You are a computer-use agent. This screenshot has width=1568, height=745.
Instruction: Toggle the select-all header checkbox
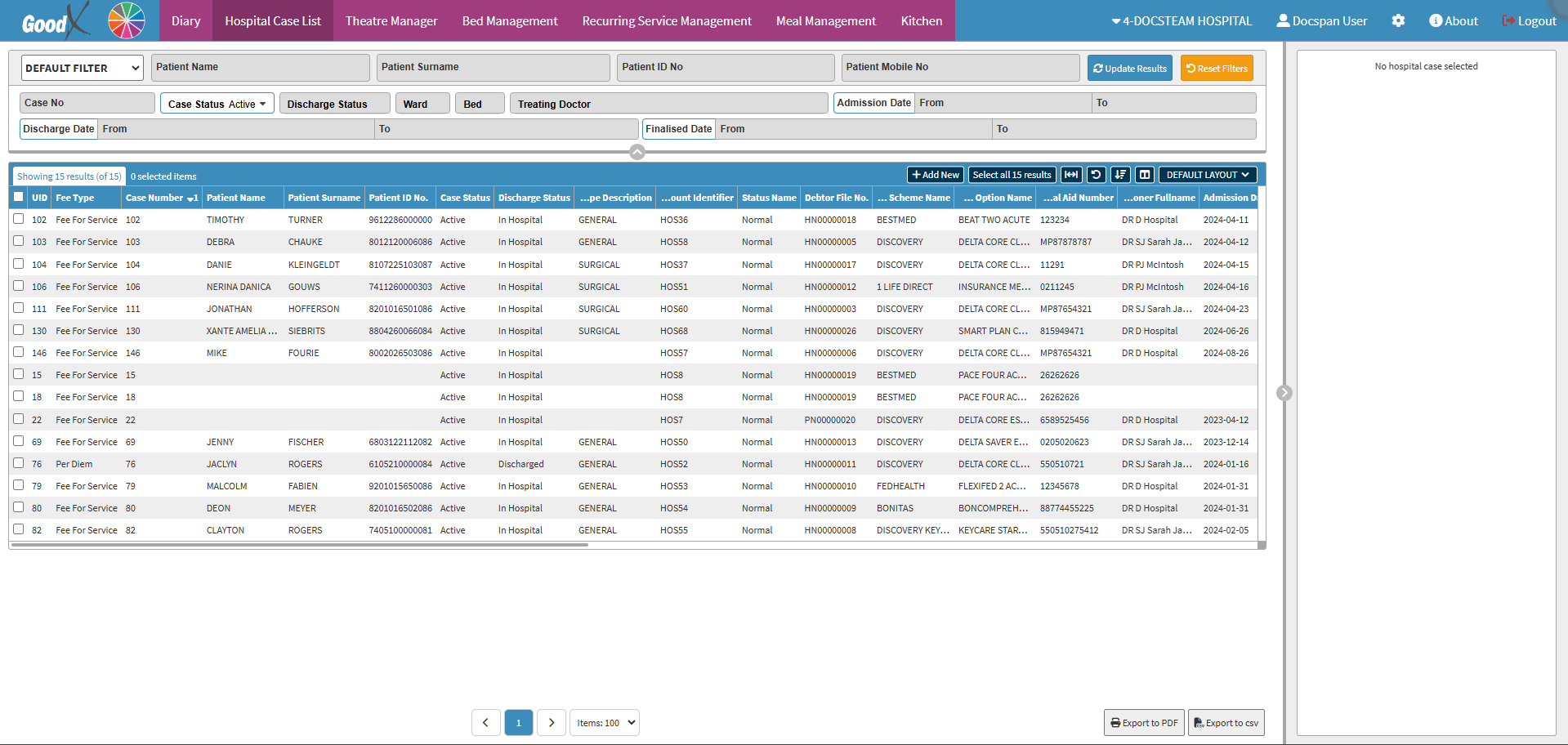coord(19,197)
